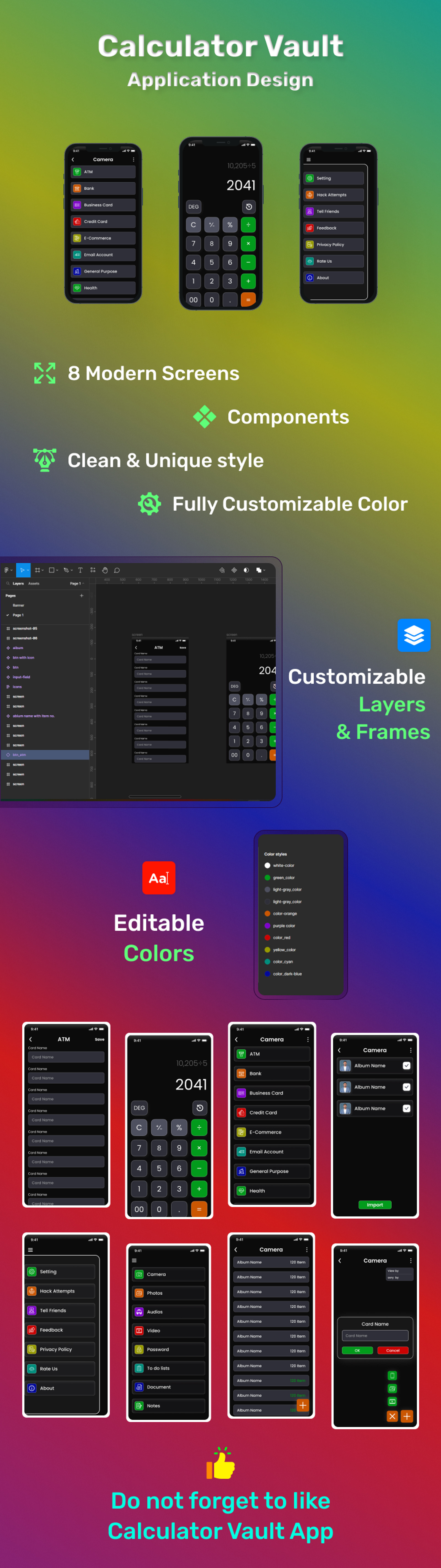Select the Hand tool for panning
Screen dimensions: 441x1568
(x=105, y=570)
